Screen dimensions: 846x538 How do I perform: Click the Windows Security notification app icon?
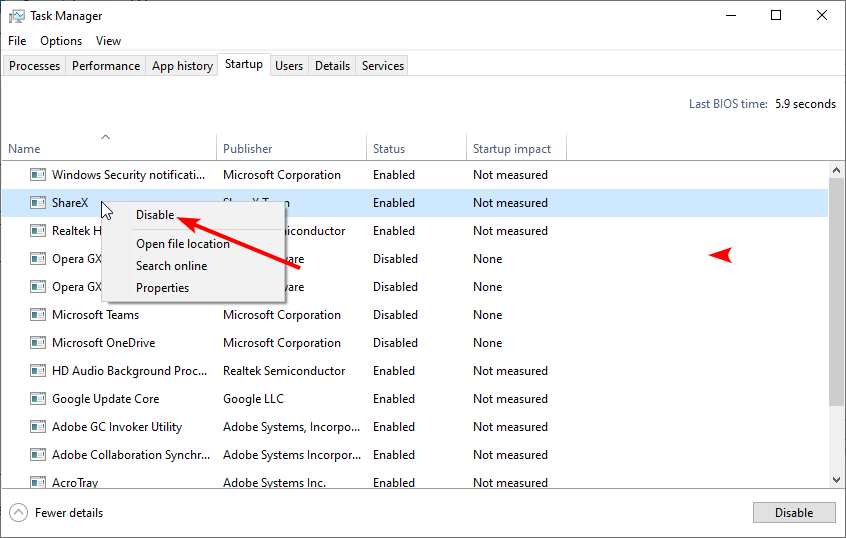click(x=38, y=175)
